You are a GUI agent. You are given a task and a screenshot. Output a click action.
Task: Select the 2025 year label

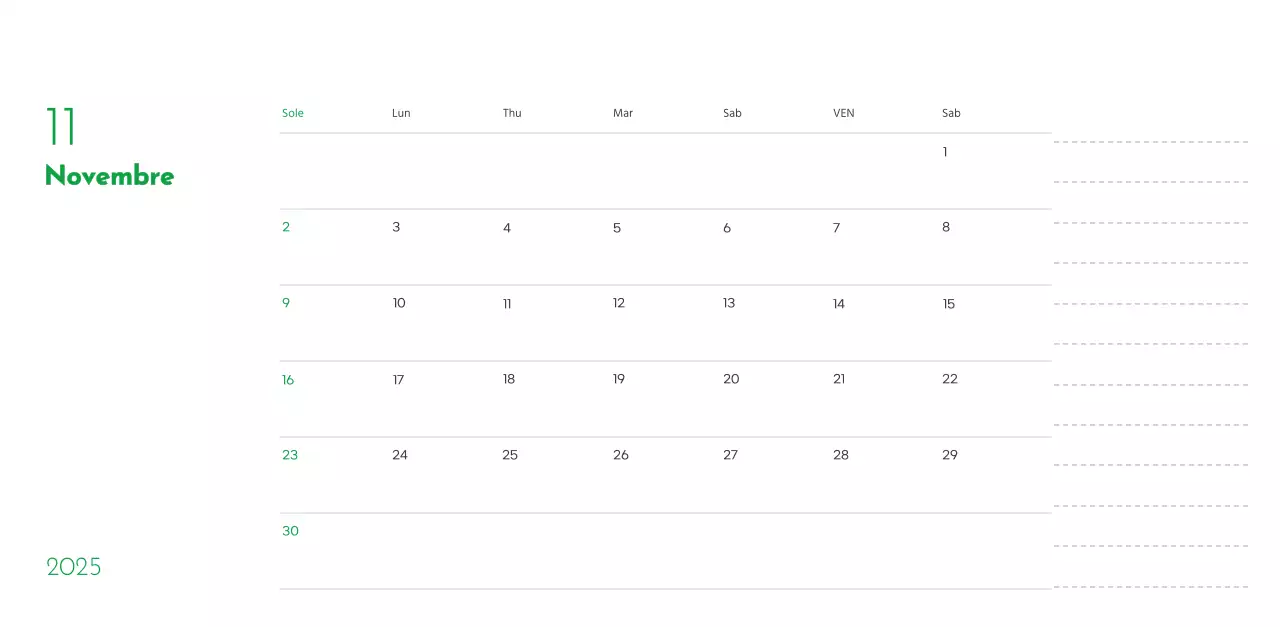[74, 567]
